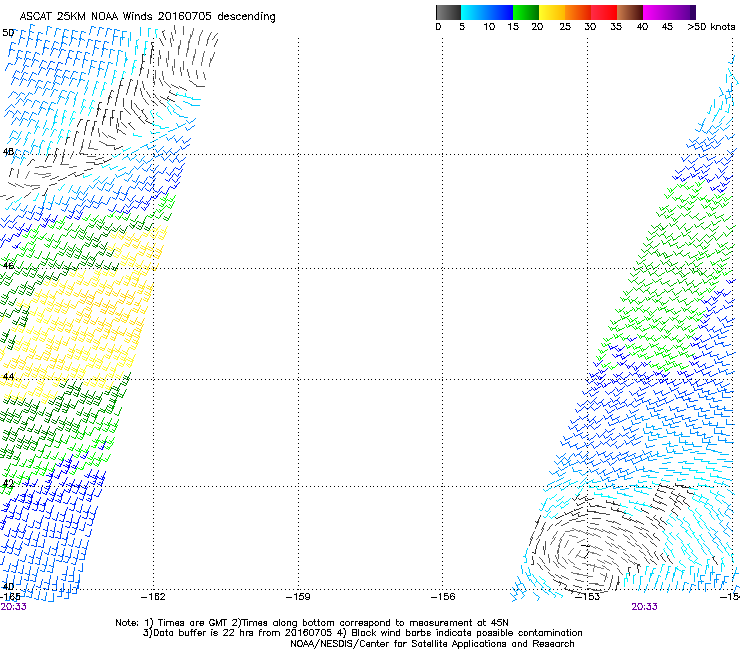This screenshot has width=740, height=650.
Task: Click the blue 5-15 knots legend segment
Action: pyautogui.click(x=487, y=12)
